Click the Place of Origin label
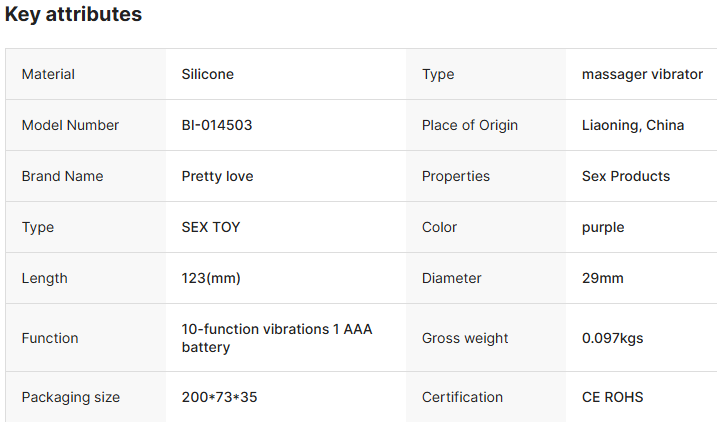This screenshot has height=422, width=717. coord(470,125)
